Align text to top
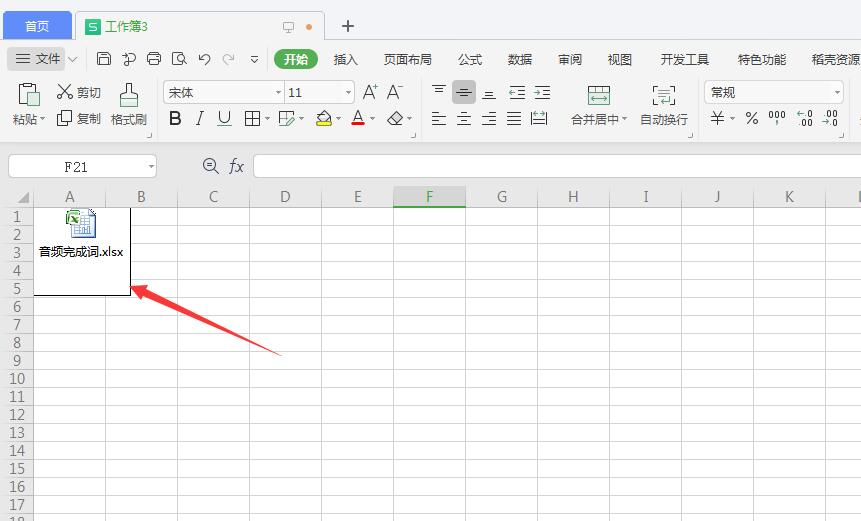The height and width of the screenshot is (521, 861). (x=439, y=92)
